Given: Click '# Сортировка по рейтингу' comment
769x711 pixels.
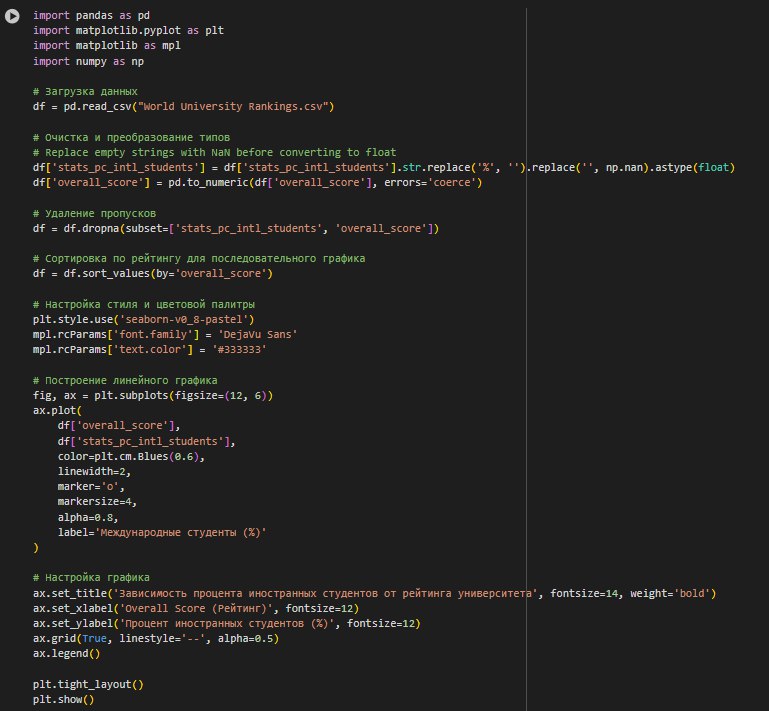Looking at the screenshot, I should click(199, 258).
